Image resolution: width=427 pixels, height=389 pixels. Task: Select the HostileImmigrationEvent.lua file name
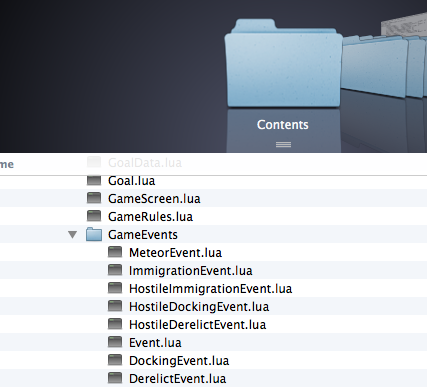point(211,289)
